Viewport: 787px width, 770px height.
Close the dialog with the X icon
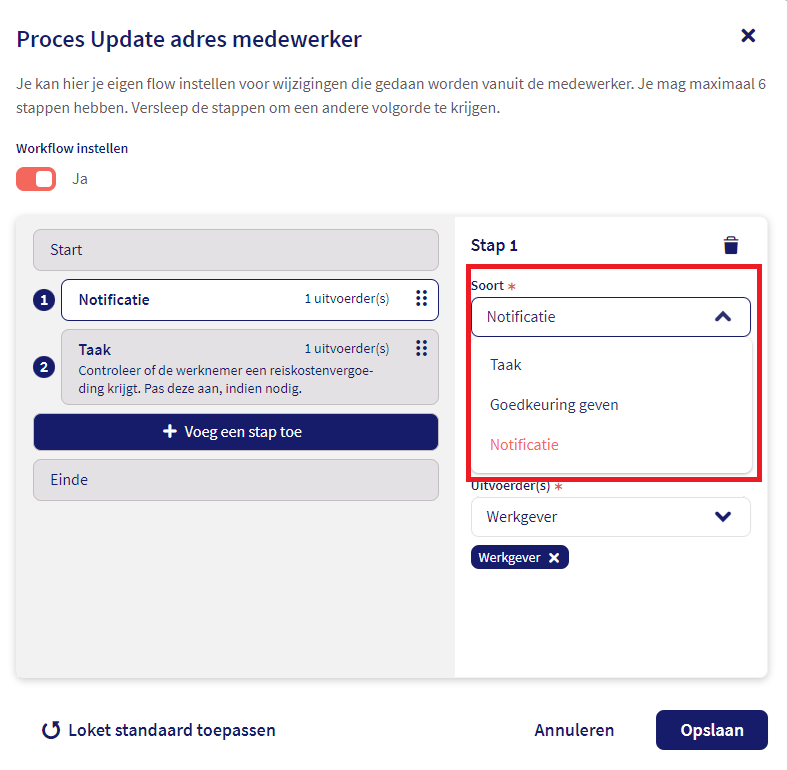(748, 36)
